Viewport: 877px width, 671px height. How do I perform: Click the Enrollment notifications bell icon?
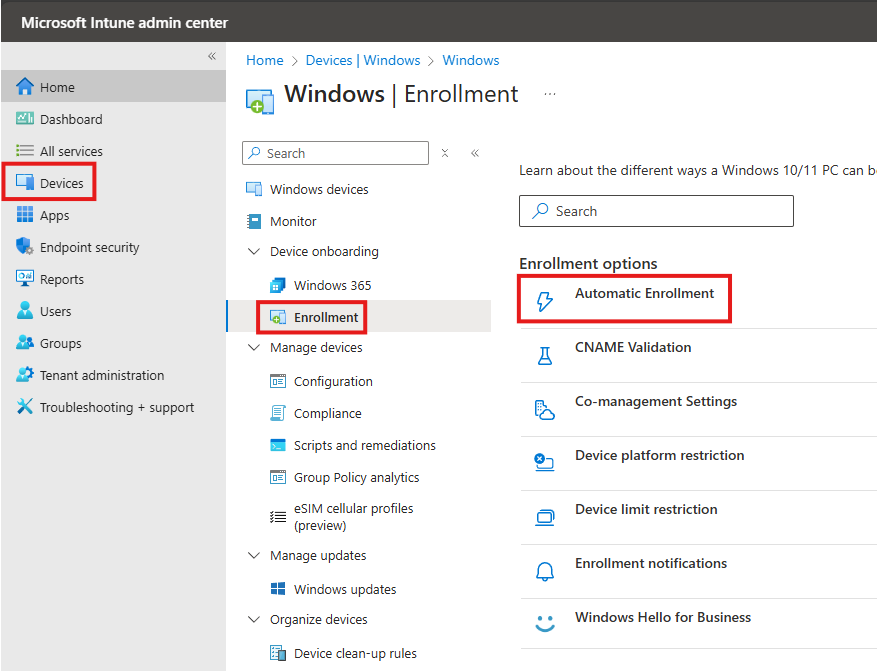click(x=545, y=571)
